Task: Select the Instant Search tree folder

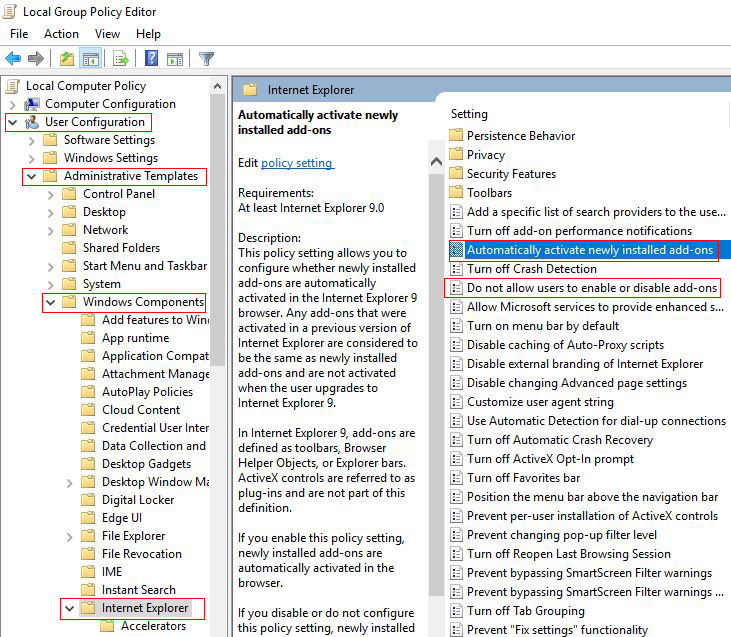Action: point(138,590)
